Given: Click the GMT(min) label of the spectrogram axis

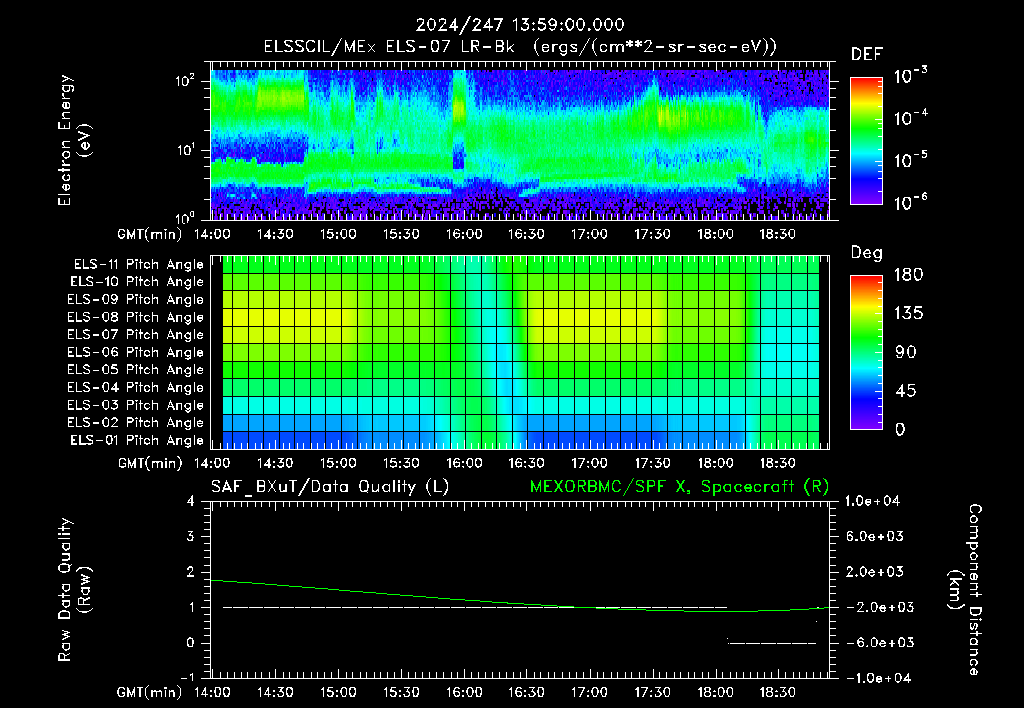Looking at the screenshot, I should [150, 234].
